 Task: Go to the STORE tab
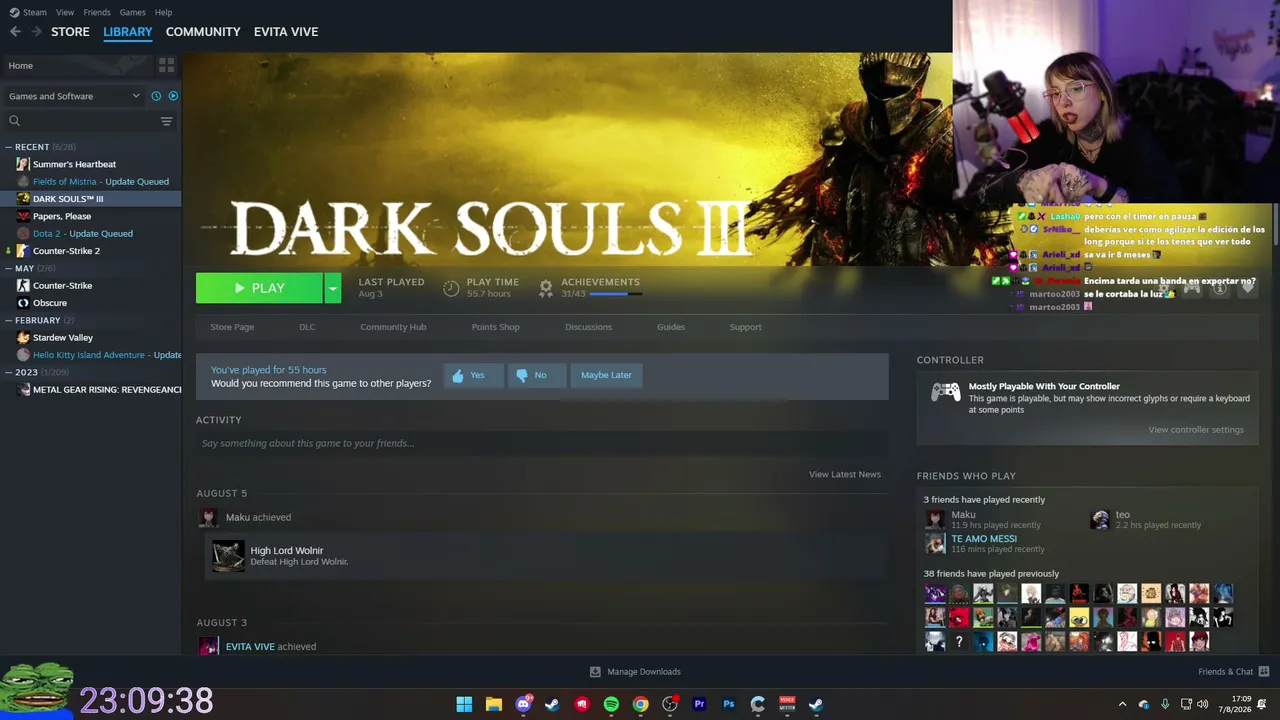(x=70, y=32)
